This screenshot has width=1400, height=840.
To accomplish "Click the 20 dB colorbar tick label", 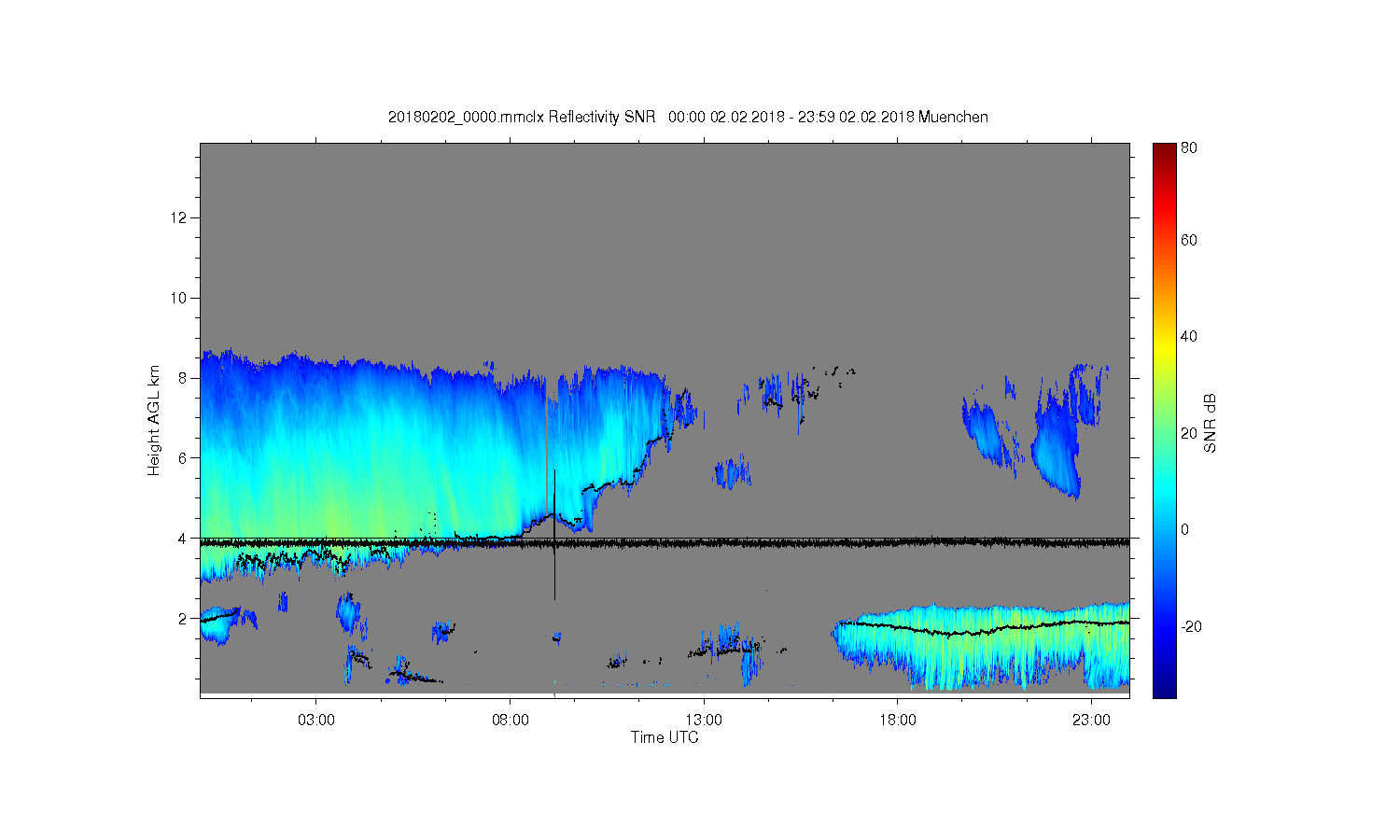I will [x=1189, y=433].
